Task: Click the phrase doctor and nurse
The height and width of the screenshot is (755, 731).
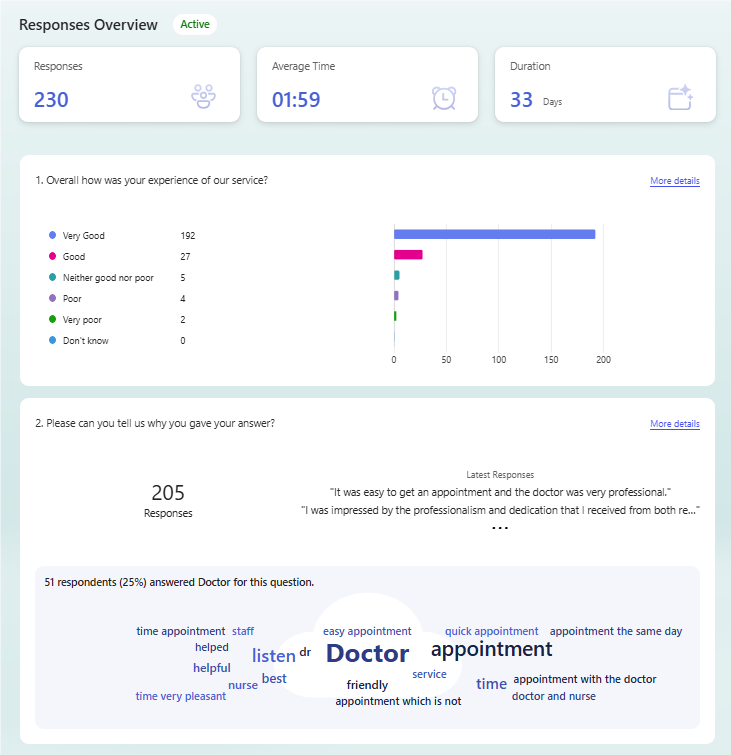Action: 554,696
